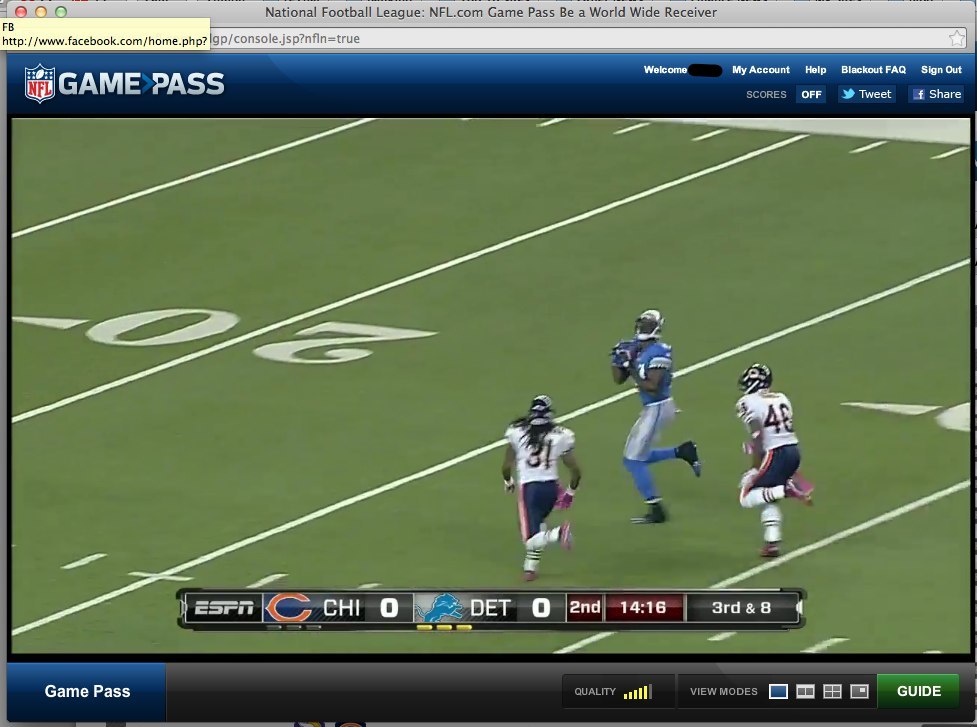The image size is (977, 727).
Task: Click the NFL shield logo
Action: (x=39, y=84)
